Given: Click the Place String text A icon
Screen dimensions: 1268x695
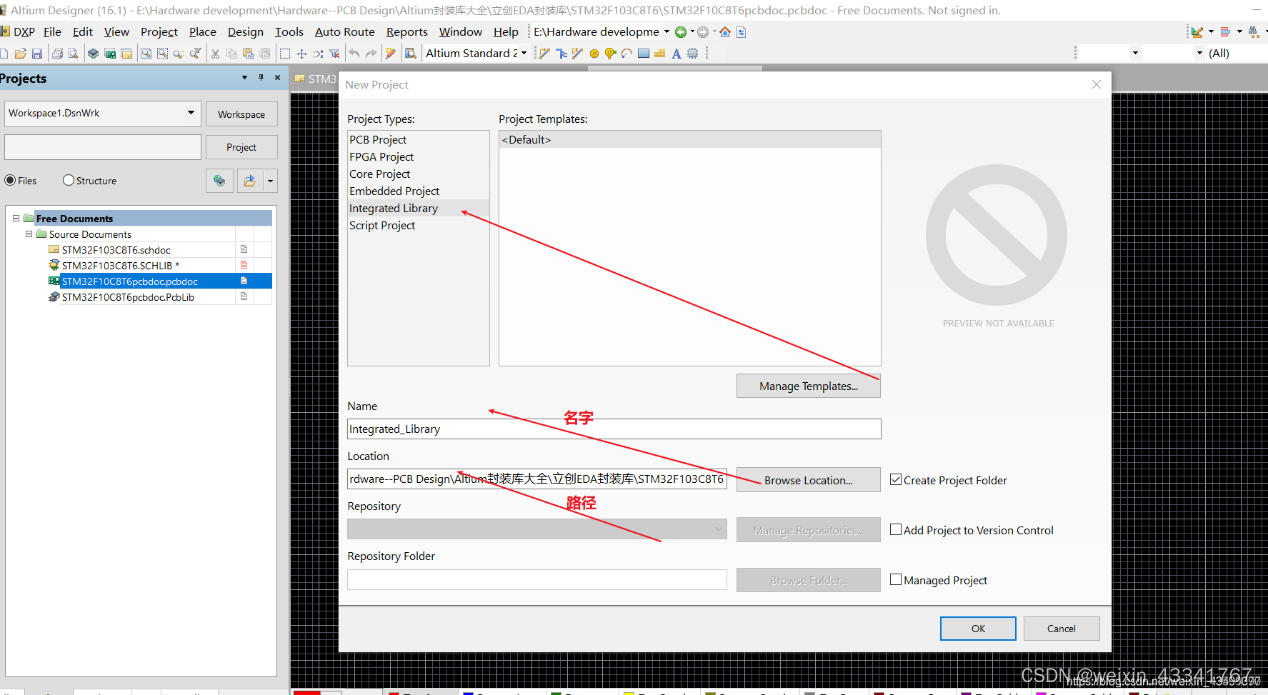Looking at the screenshot, I should [x=676, y=53].
